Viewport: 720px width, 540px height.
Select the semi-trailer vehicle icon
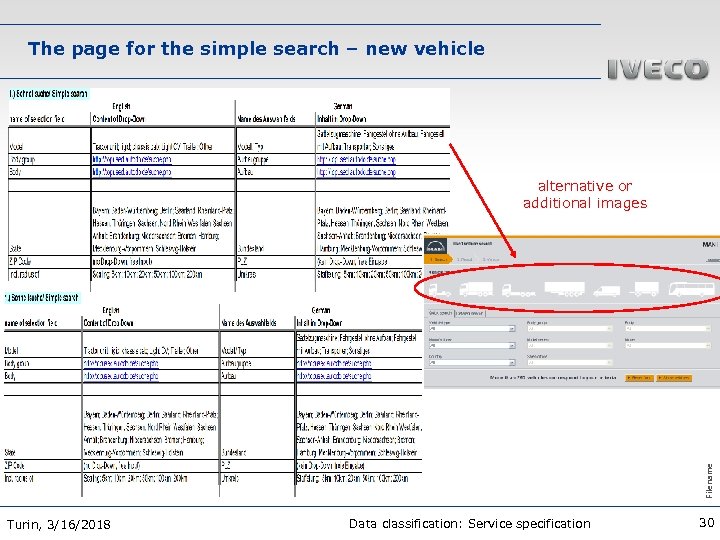[x=565, y=289]
